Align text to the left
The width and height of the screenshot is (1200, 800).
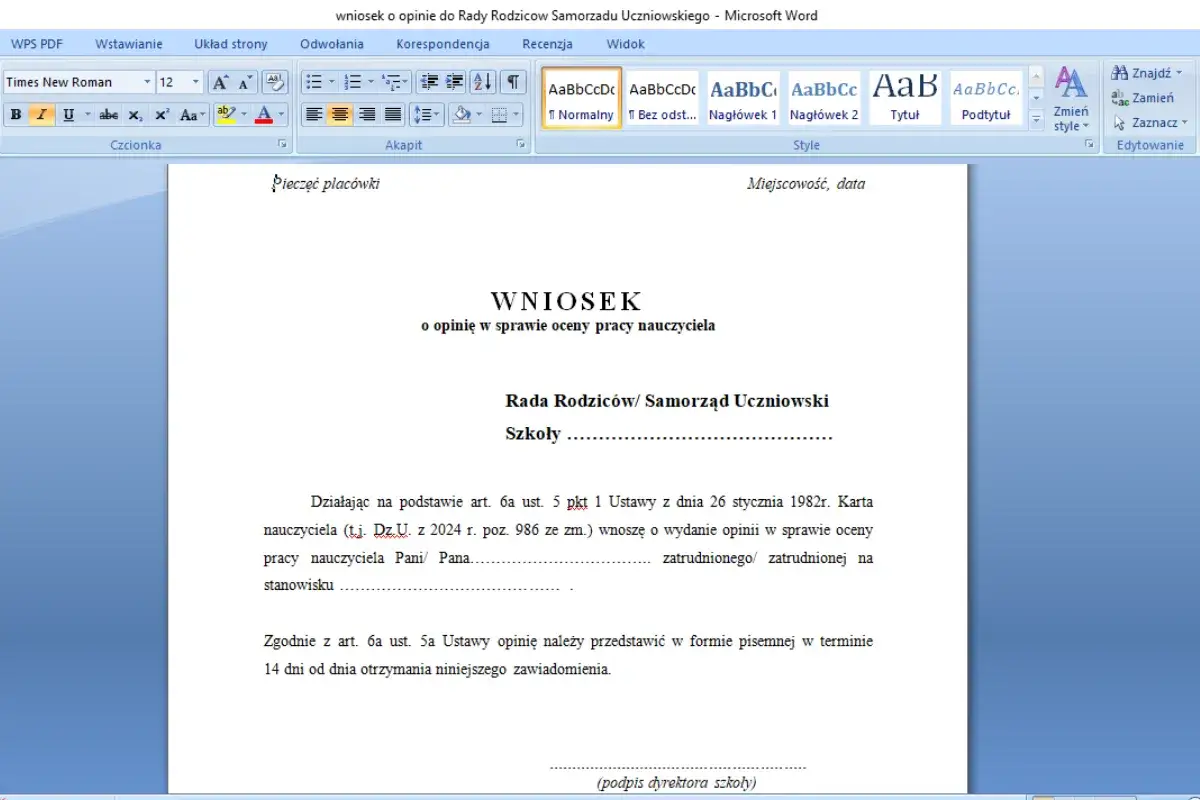pyautogui.click(x=314, y=115)
